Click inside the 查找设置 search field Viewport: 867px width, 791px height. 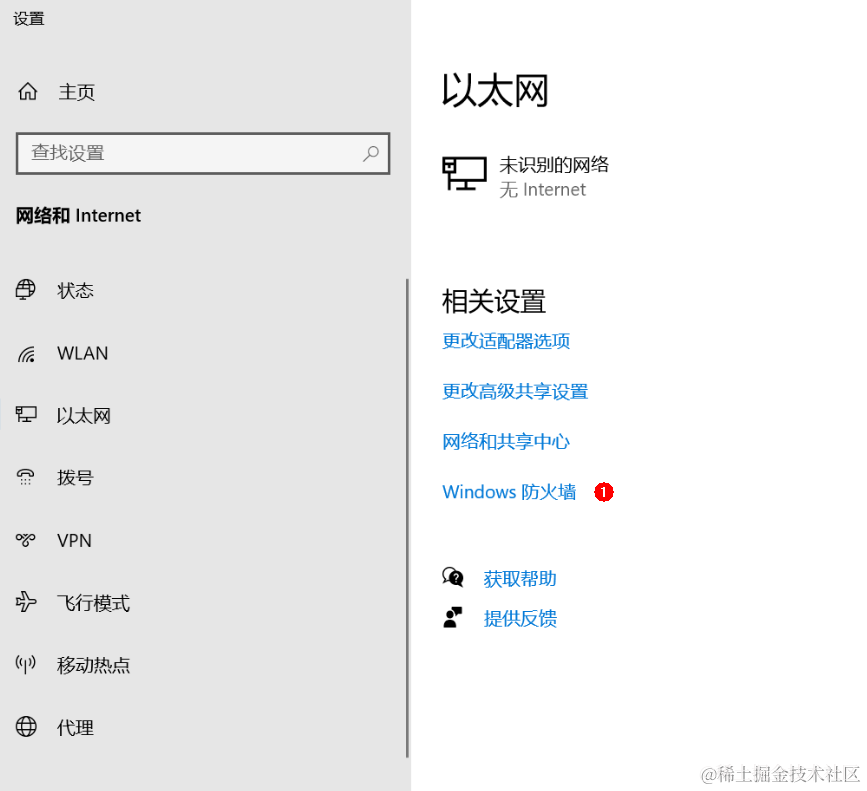180,154
